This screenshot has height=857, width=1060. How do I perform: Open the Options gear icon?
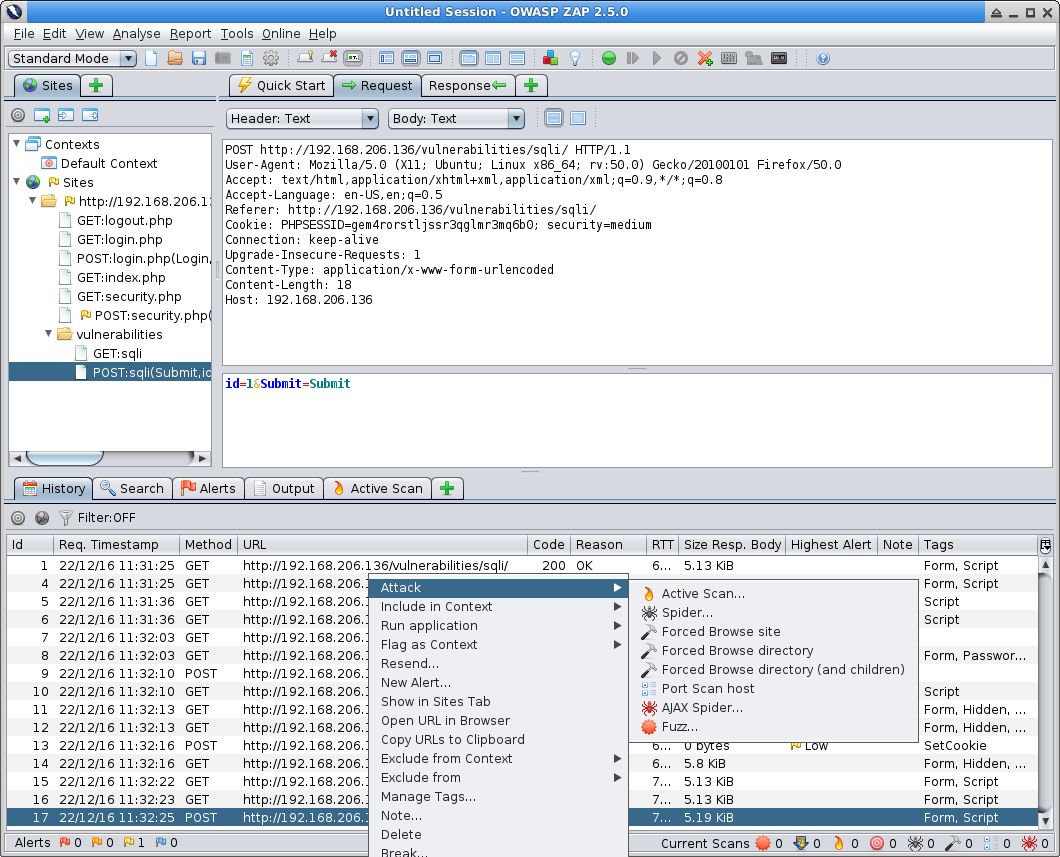pyautogui.click(x=271, y=58)
